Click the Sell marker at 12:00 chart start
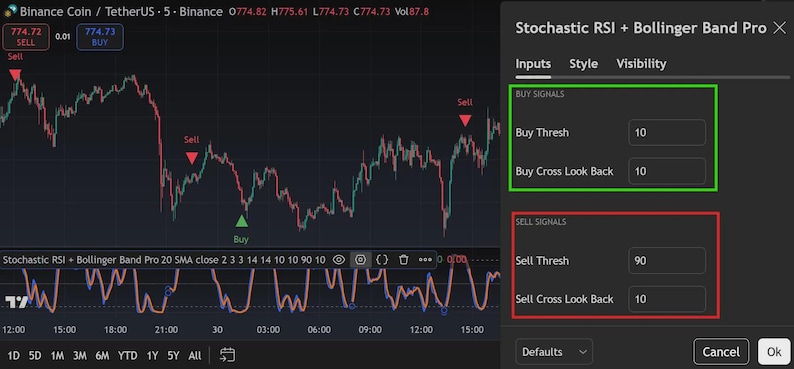The height and width of the screenshot is (369, 794). pos(15,75)
